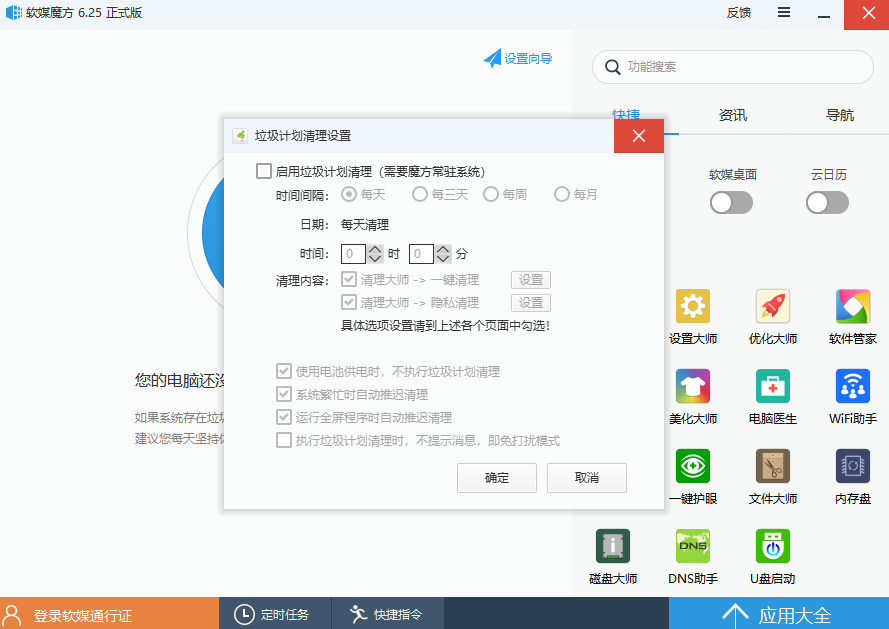The image size is (889, 629).
Task: Toggle 清理大师 -> 隐私清理 checkbox
Action: click(x=349, y=302)
